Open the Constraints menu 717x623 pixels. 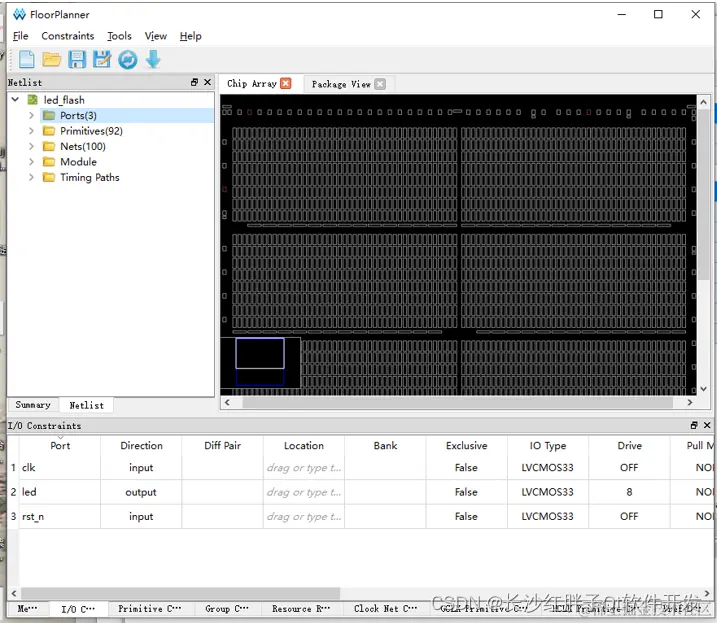tap(68, 36)
